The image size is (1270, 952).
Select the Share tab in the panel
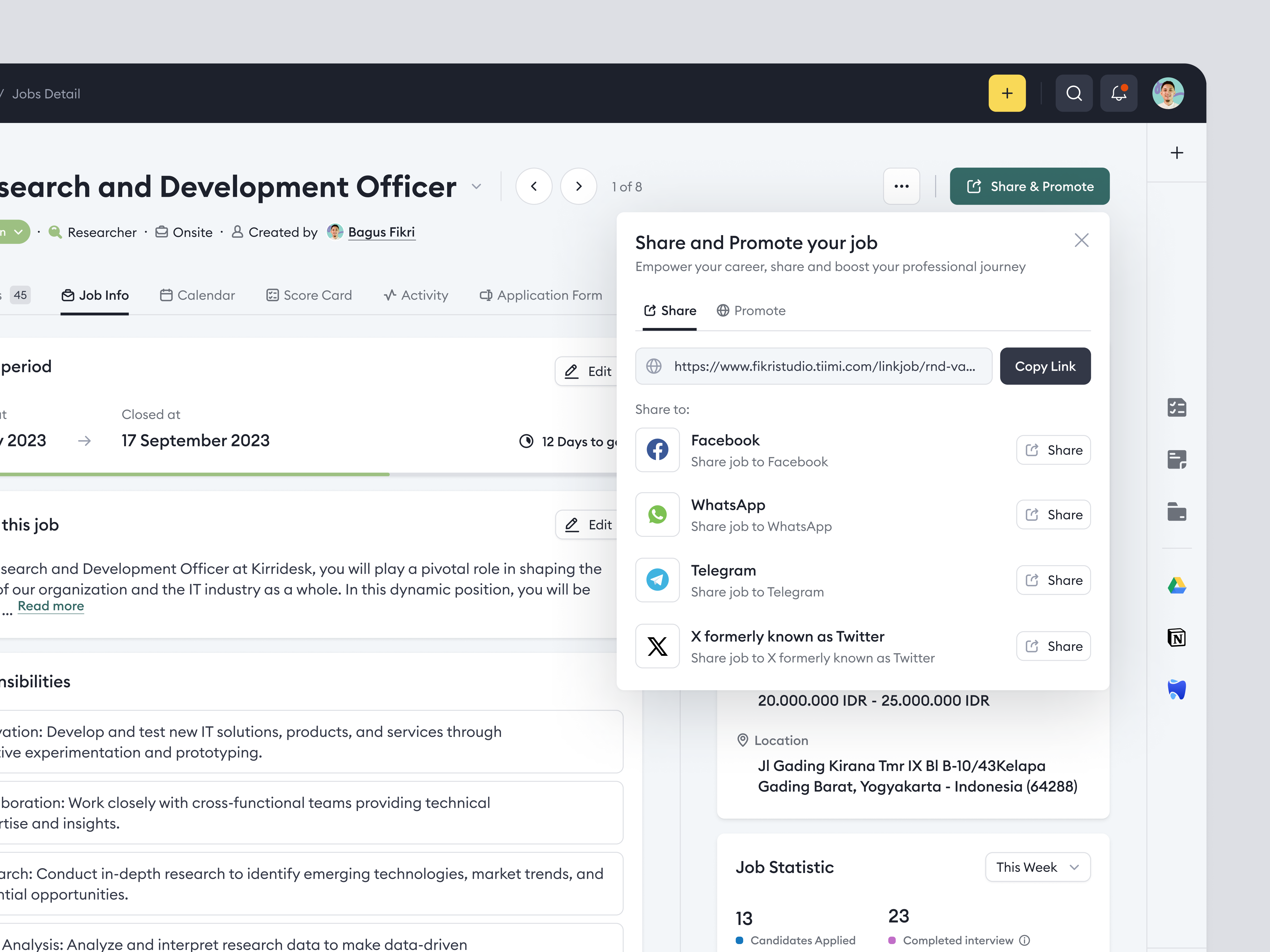point(669,310)
